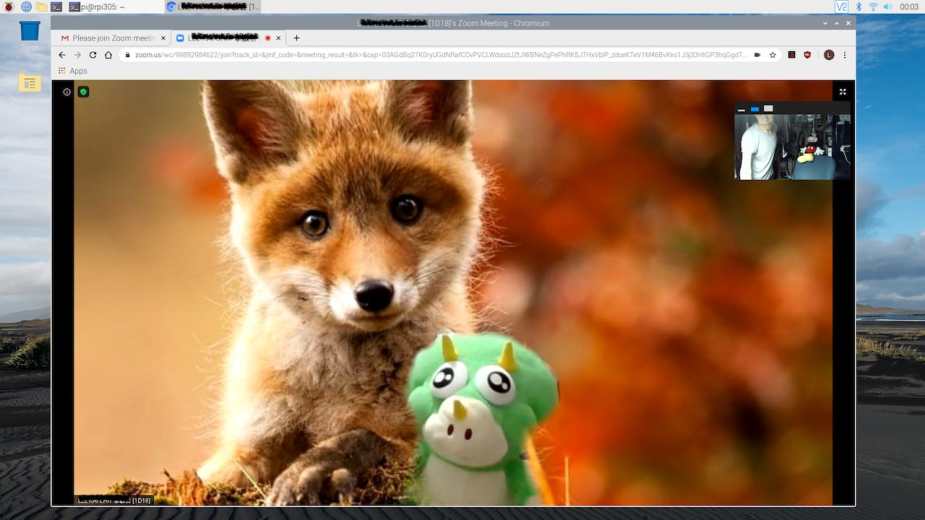Viewport: 925px width, 520px height.
Task: Hide the self-view thumbnail video
Action: [741, 108]
